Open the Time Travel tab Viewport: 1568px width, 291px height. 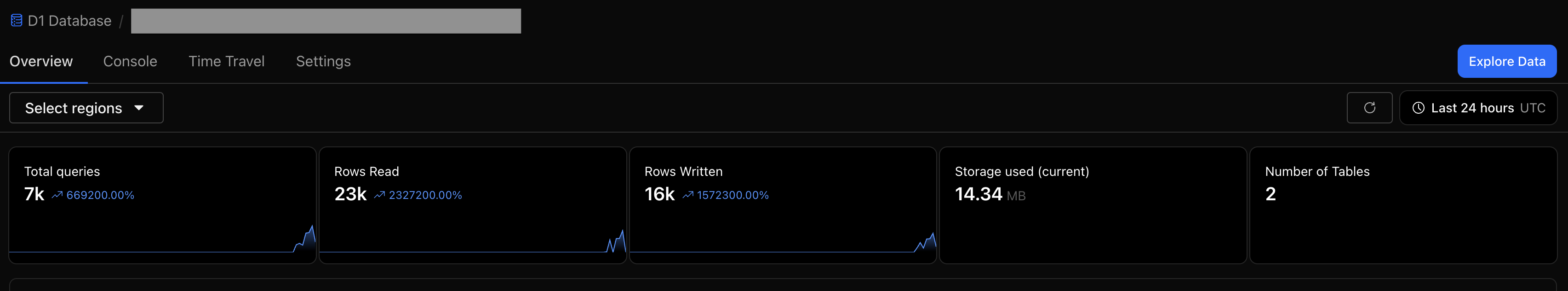226,62
